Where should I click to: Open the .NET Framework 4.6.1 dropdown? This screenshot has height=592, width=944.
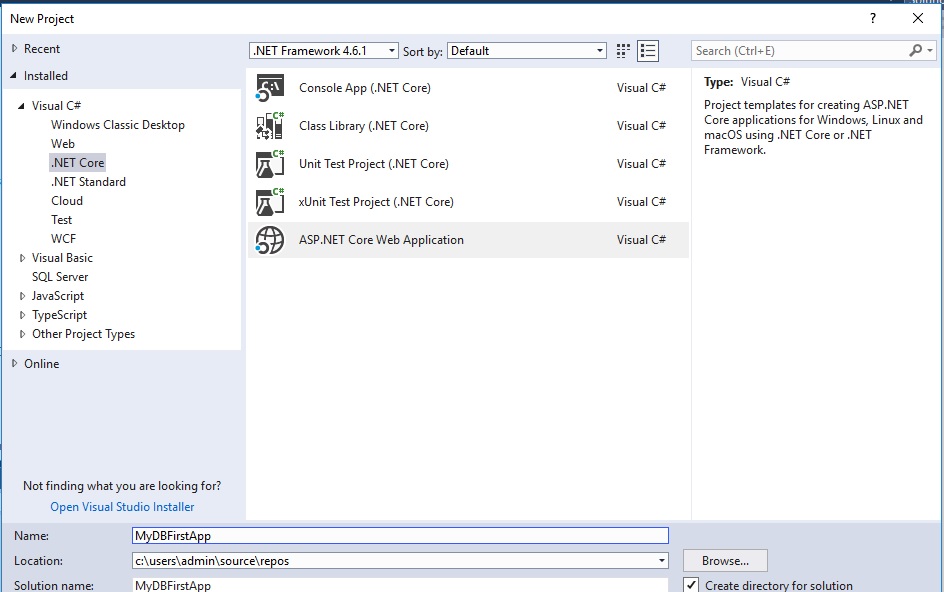(391, 49)
